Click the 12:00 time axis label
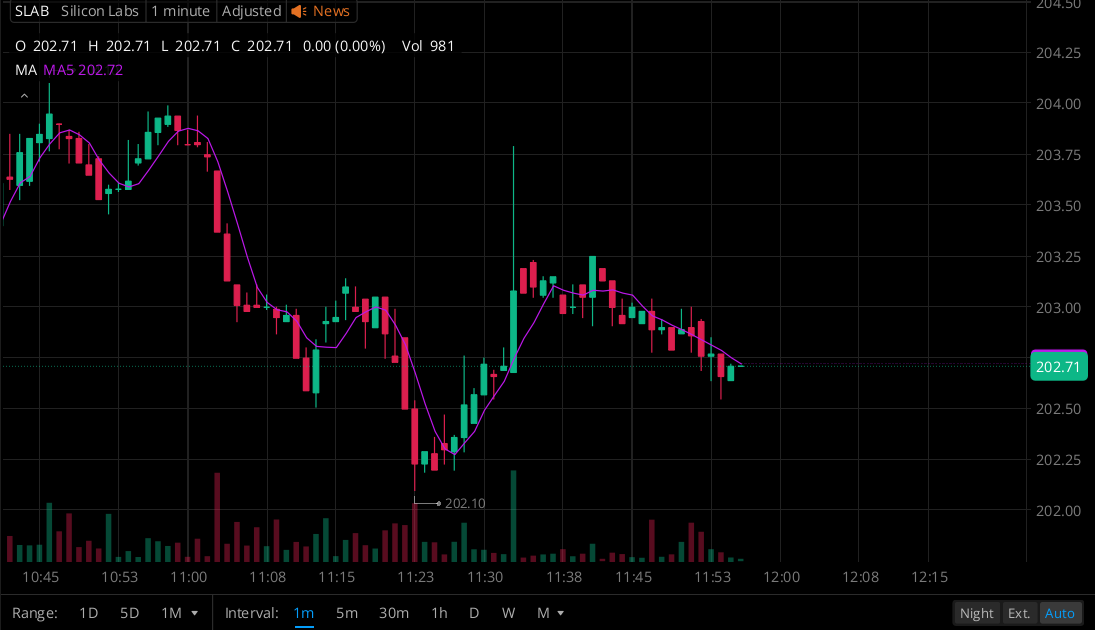 click(x=781, y=577)
